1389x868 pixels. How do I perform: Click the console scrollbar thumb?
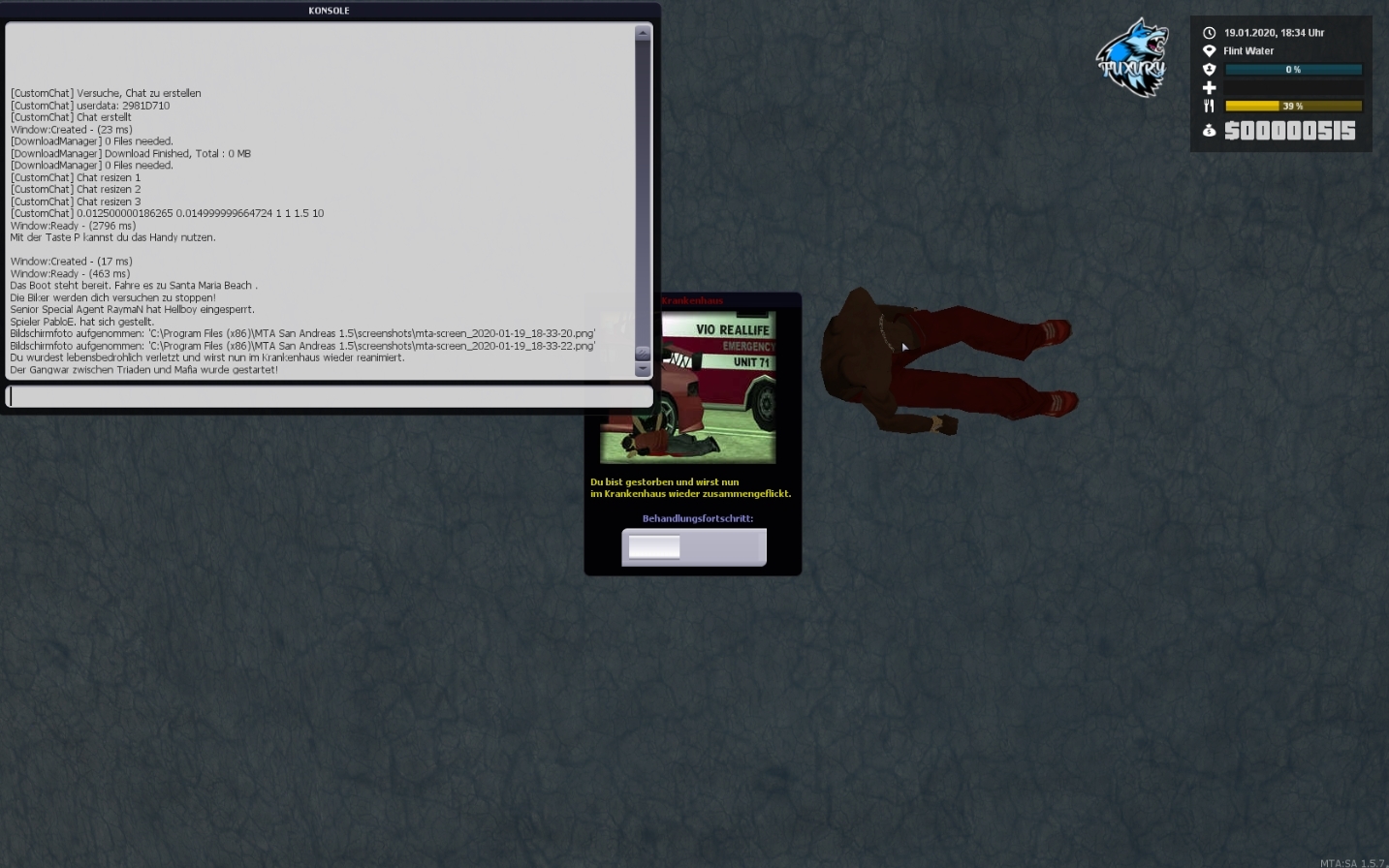click(642, 353)
